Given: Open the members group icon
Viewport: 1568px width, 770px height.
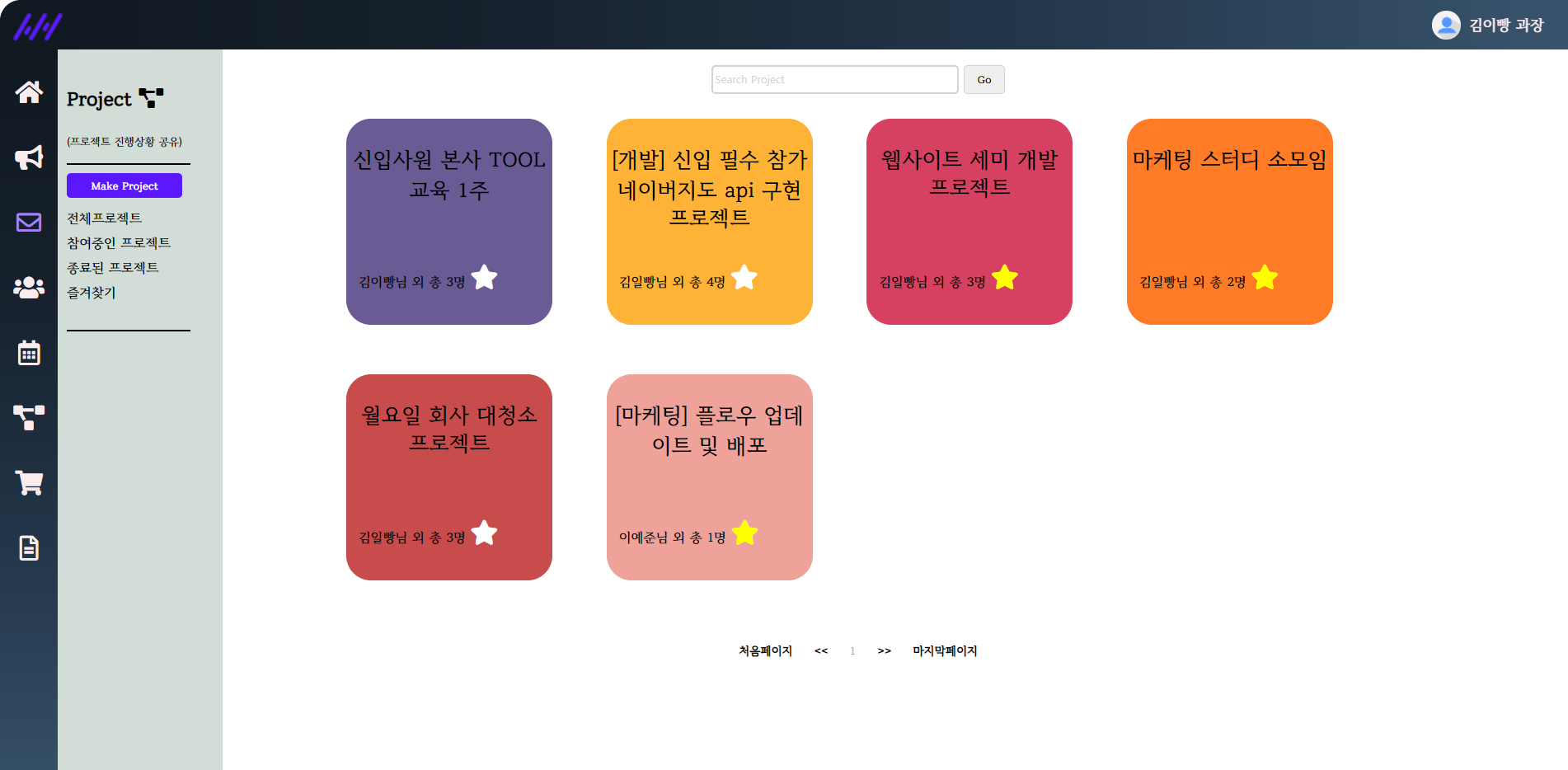Looking at the screenshot, I should click(29, 287).
